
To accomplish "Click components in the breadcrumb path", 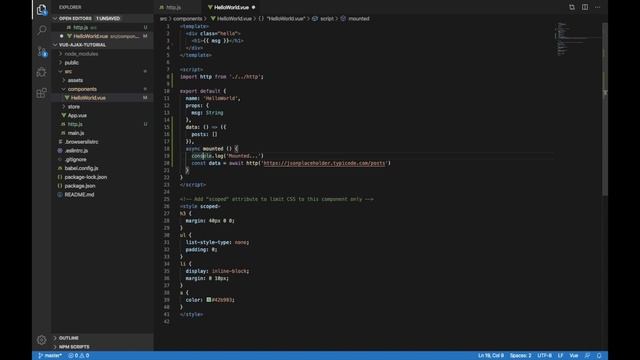I will point(187,19).
